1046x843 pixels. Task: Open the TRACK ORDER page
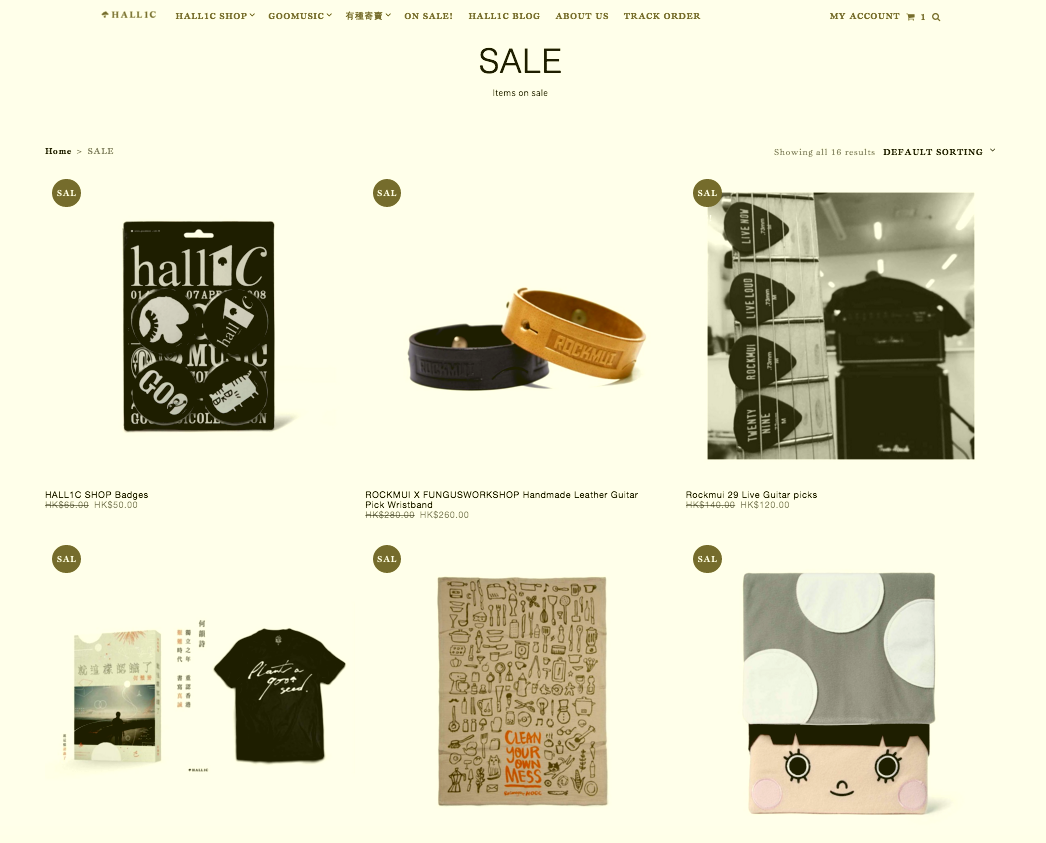[x=662, y=16]
